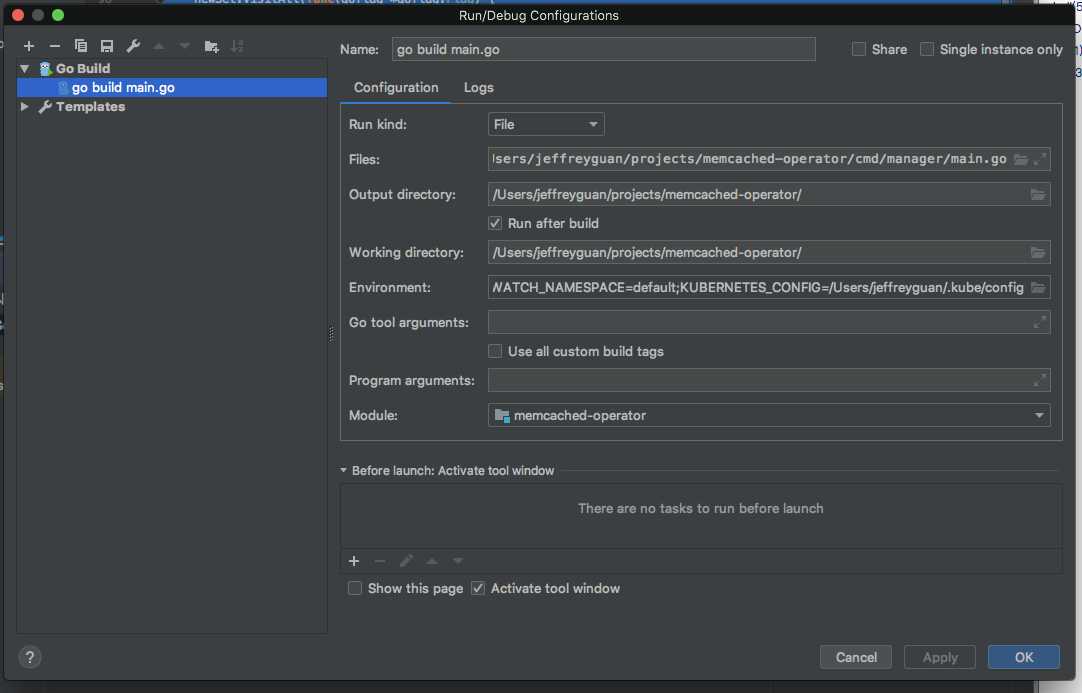Browse for Working directory folder
This screenshot has width=1082, height=693.
pyautogui.click(x=1038, y=253)
